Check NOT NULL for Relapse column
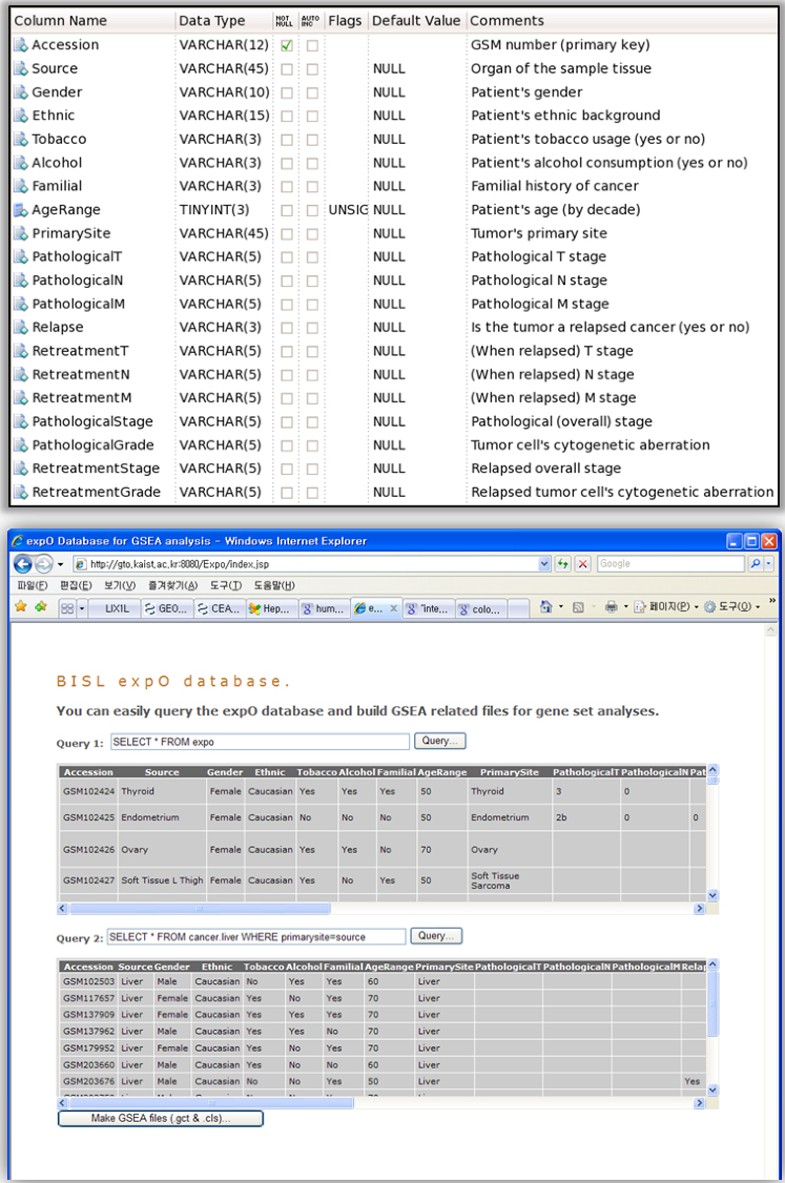 coord(287,327)
